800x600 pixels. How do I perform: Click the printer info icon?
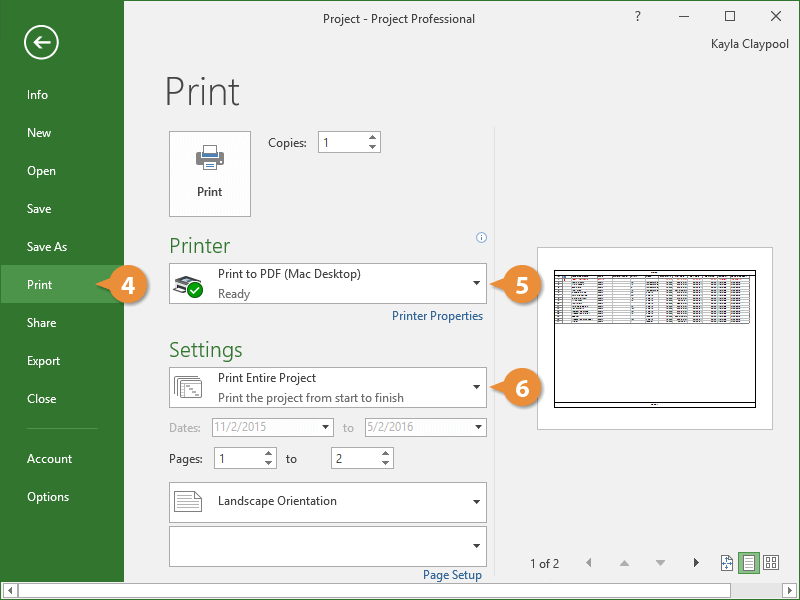click(x=481, y=238)
